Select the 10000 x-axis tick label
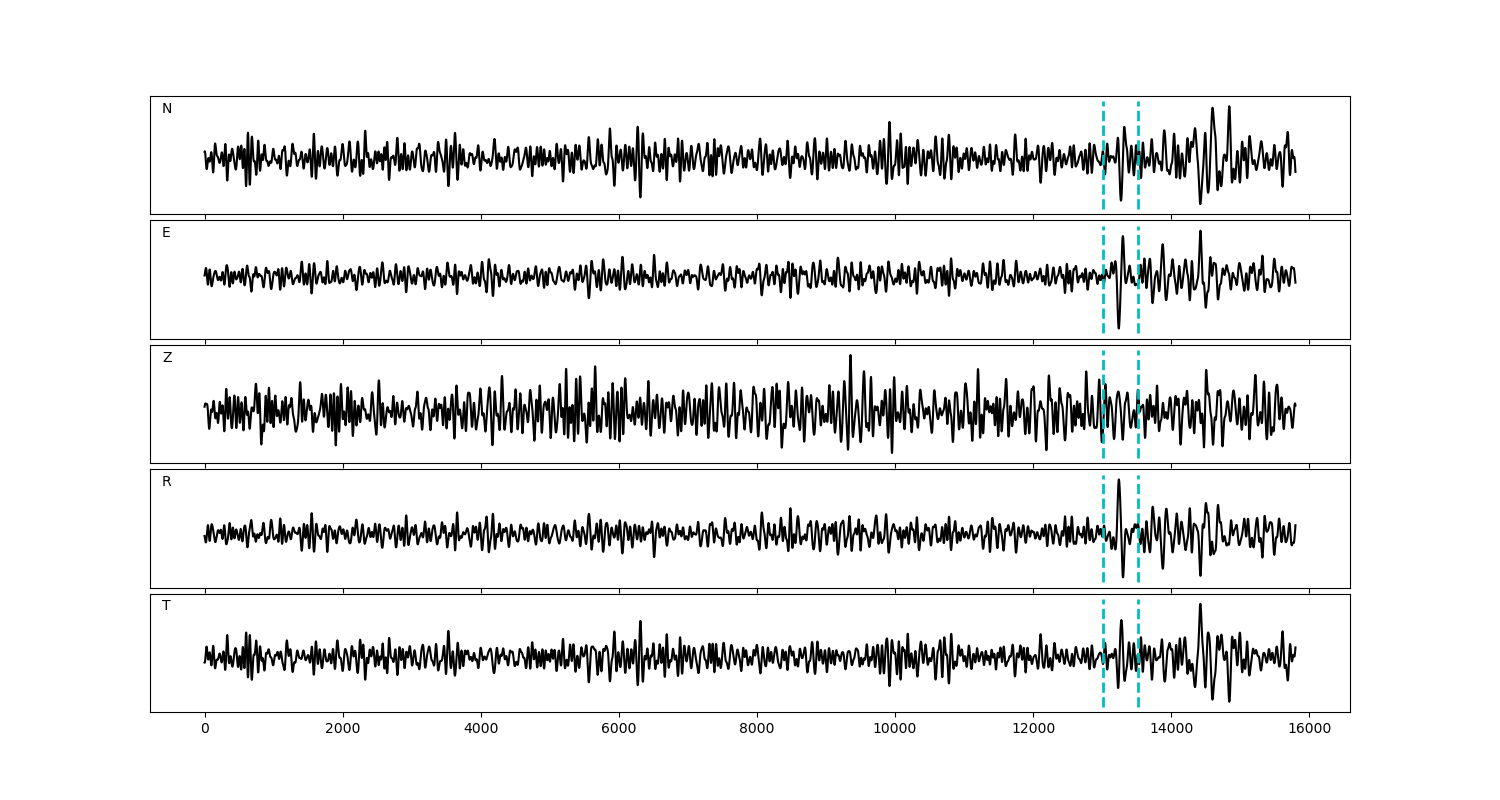 [x=895, y=730]
